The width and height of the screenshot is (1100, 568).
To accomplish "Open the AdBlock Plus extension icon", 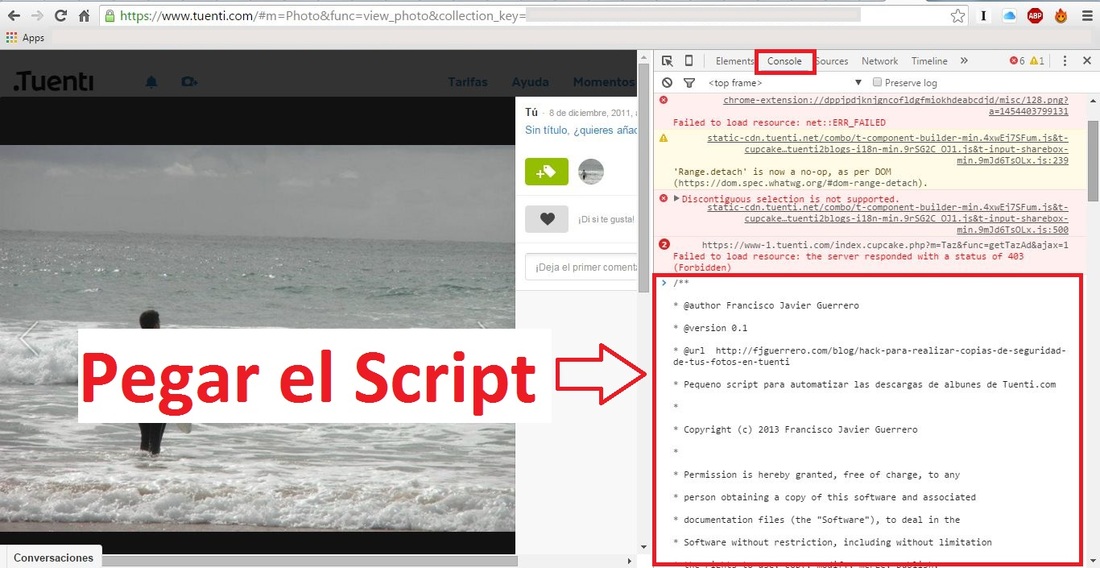I will tap(1035, 15).
